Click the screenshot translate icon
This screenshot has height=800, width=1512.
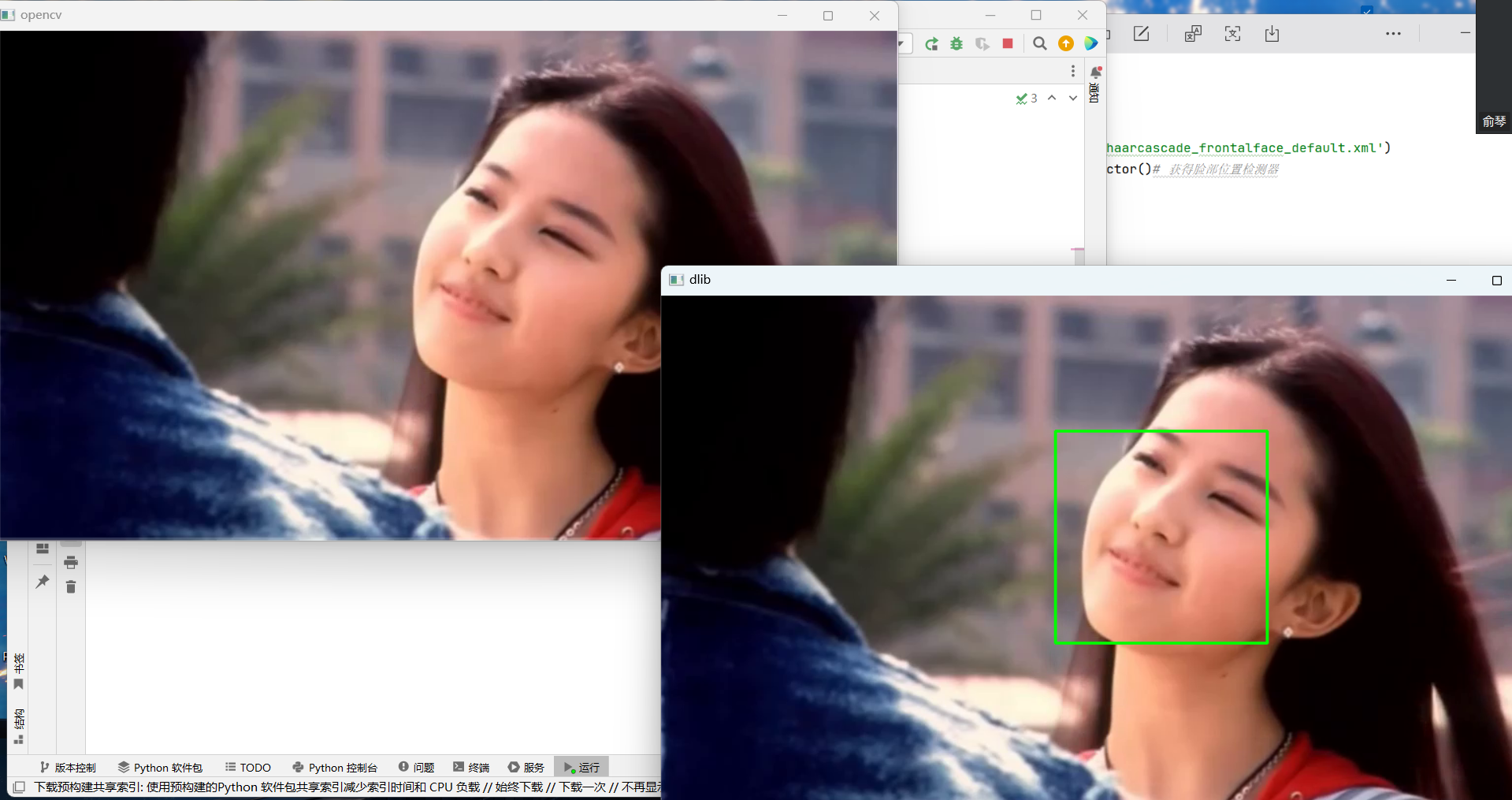1232,34
